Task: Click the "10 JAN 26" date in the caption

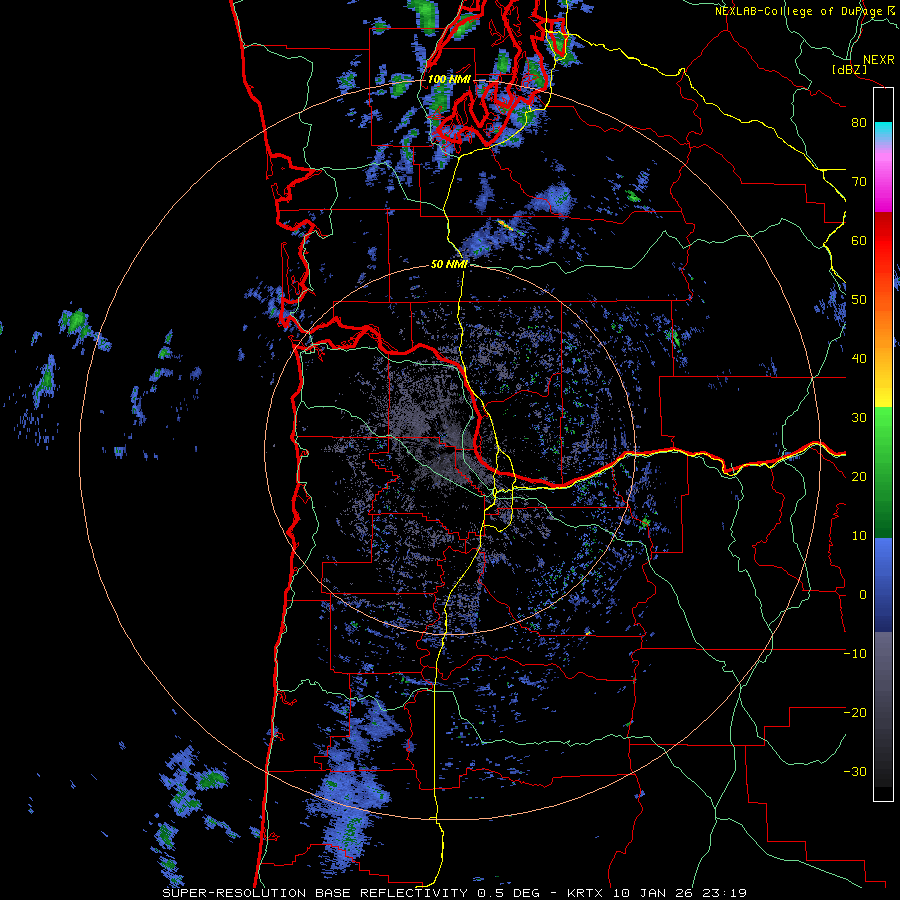Action: 654,893
